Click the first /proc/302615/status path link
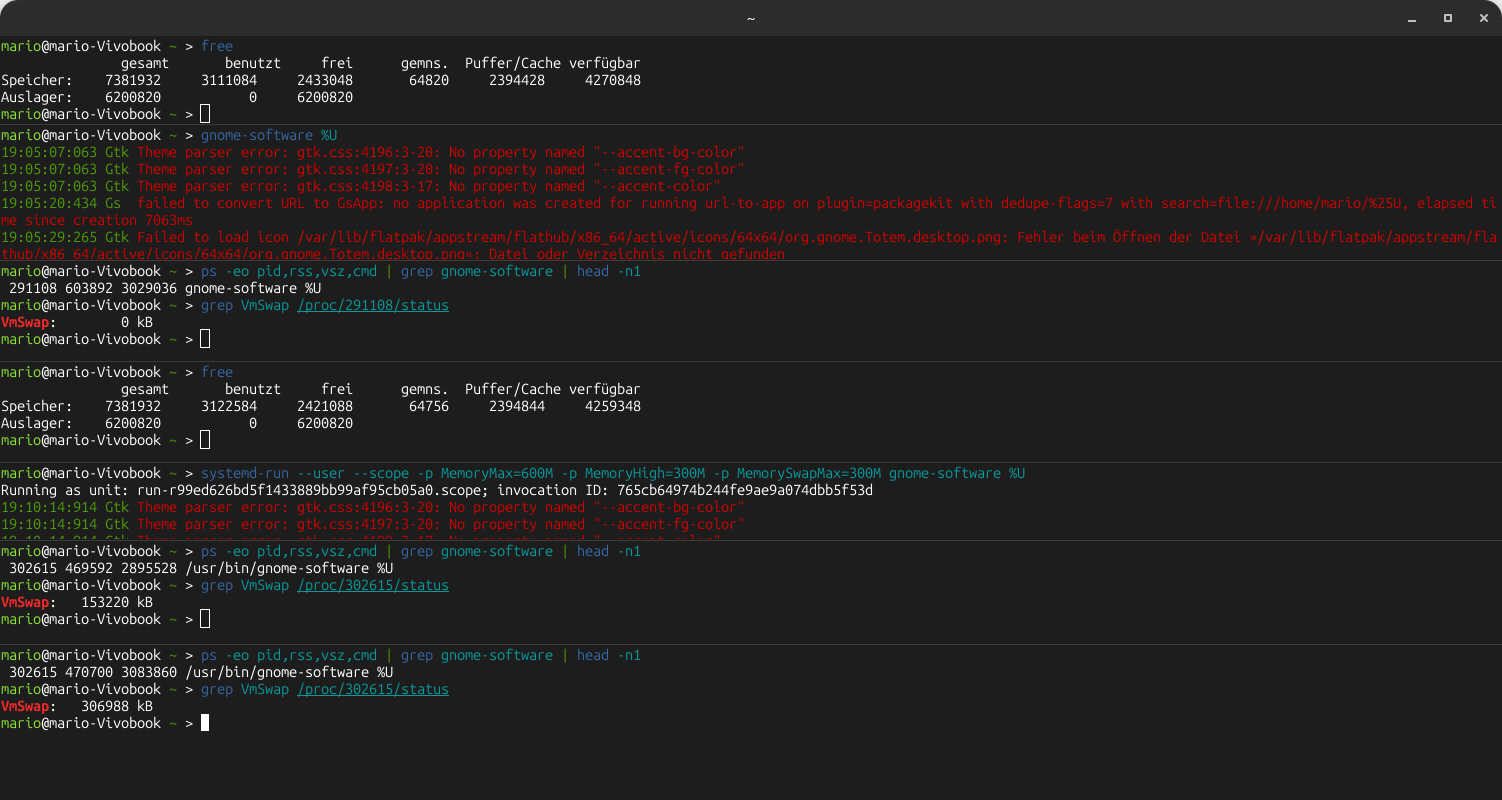 (x=373, y=585)
